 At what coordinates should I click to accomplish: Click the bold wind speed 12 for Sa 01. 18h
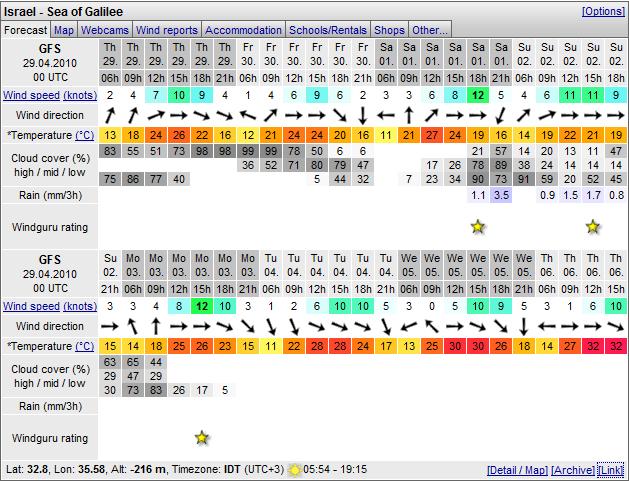point(478,95)
